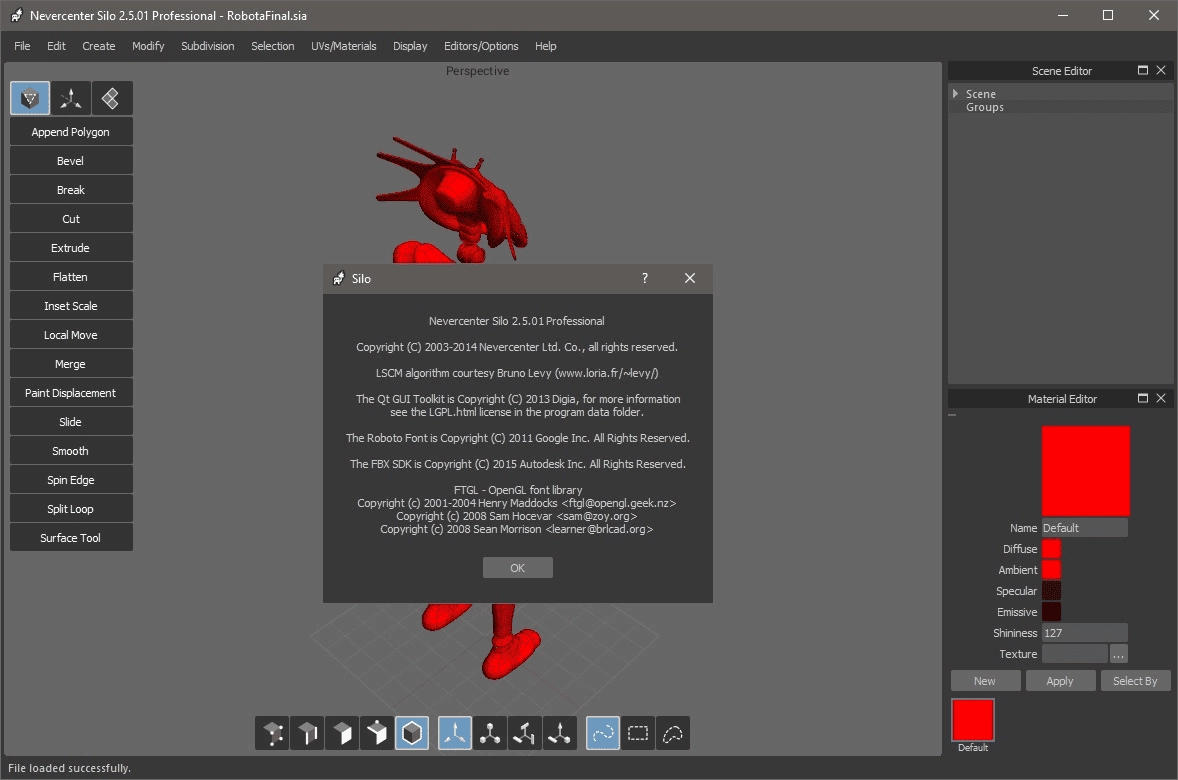
Task: Click the Cut tool button
Action: [x=71, y=219]
